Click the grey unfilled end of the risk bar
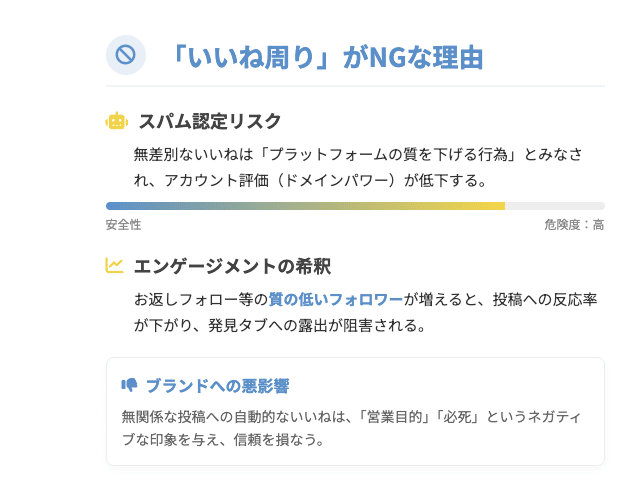 [x=555, y=206]
